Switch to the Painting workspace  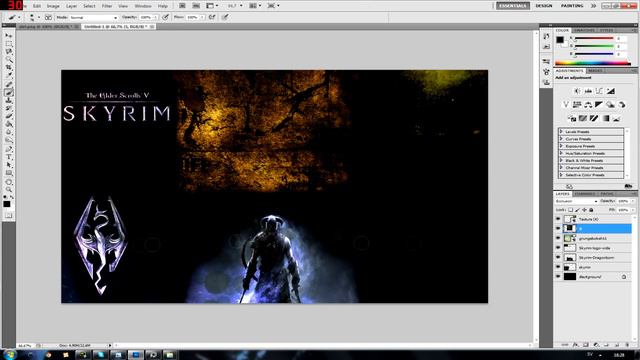(x=572, y=6)
